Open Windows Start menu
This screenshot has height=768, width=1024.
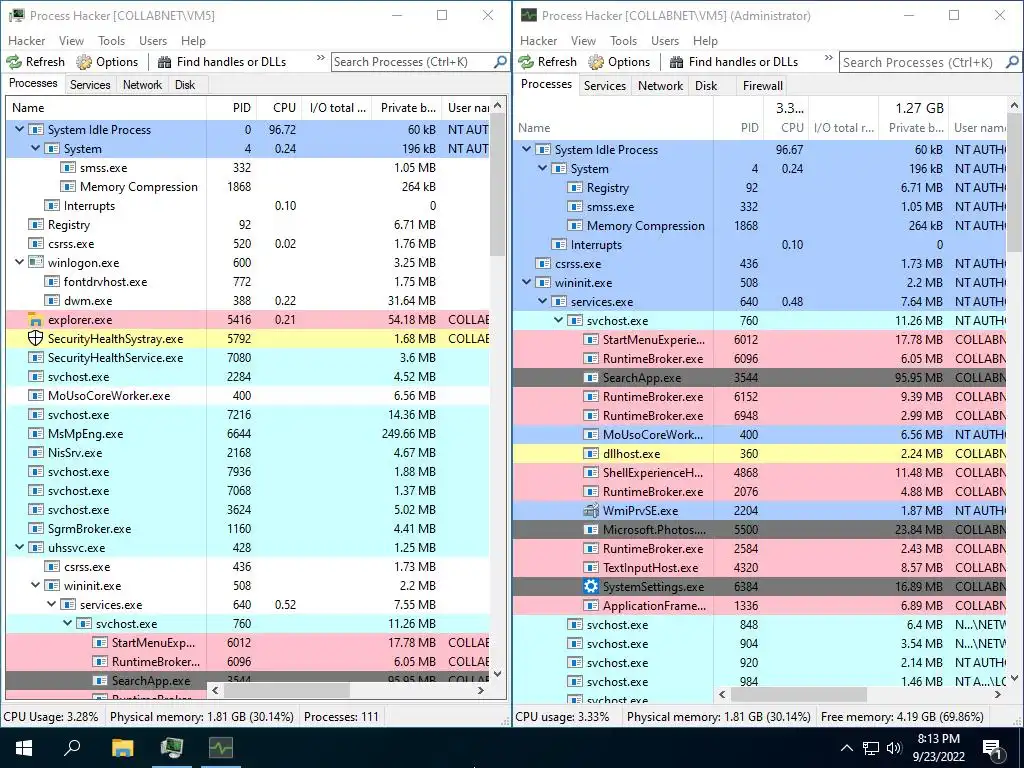point(24,748)
